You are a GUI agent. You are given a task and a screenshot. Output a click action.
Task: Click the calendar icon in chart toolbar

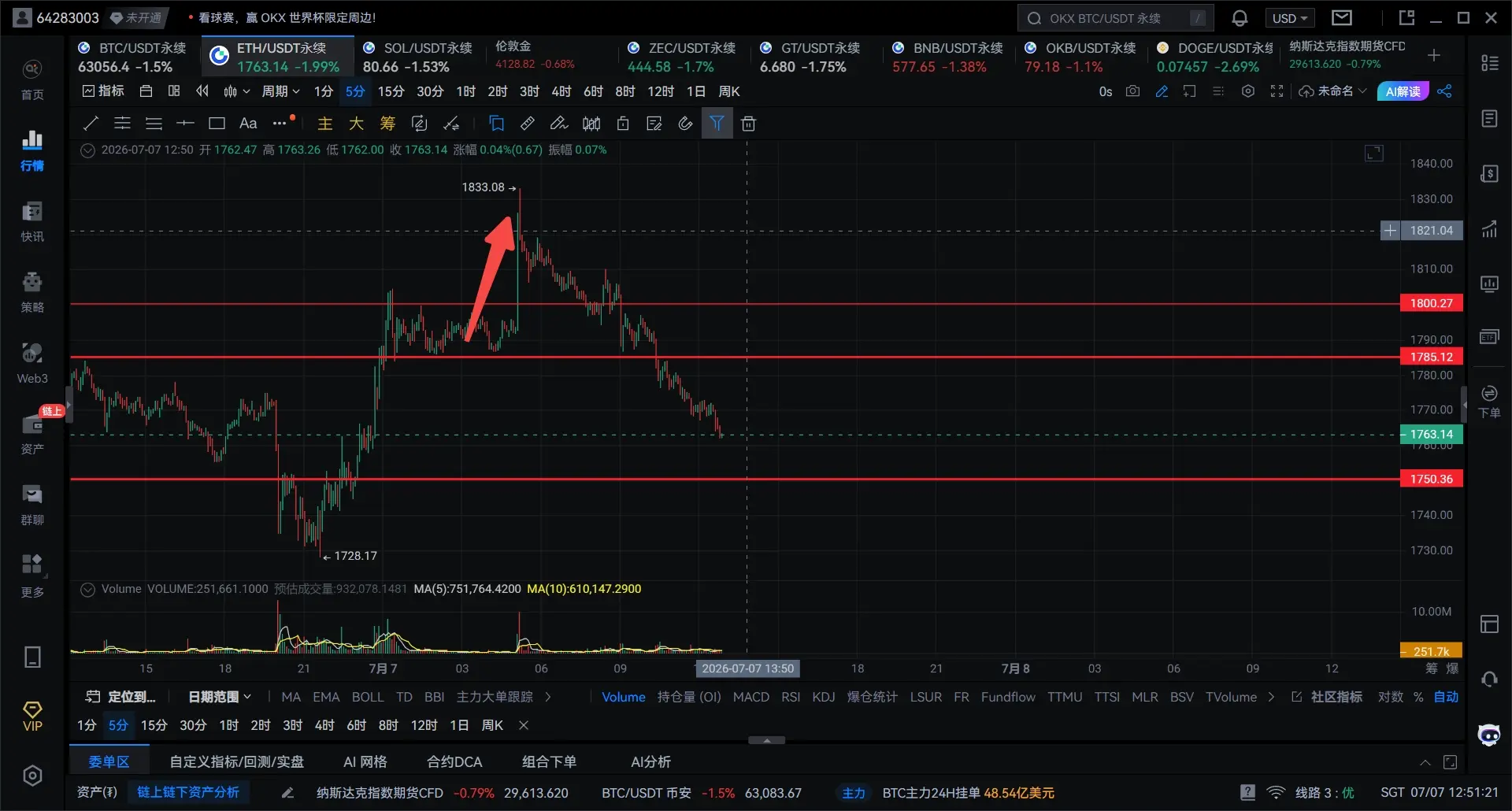146,91
